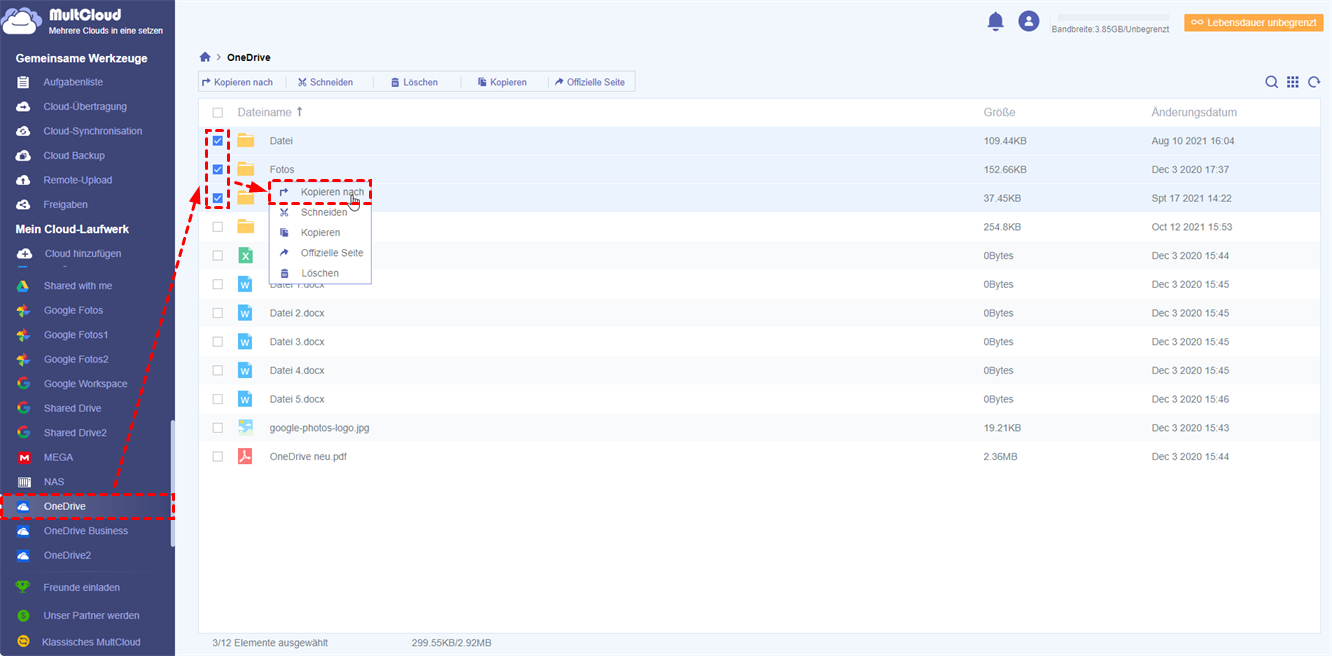The image size is (1332, 656).
Task: Click the refresh icon
Action: pos(1314,82)
